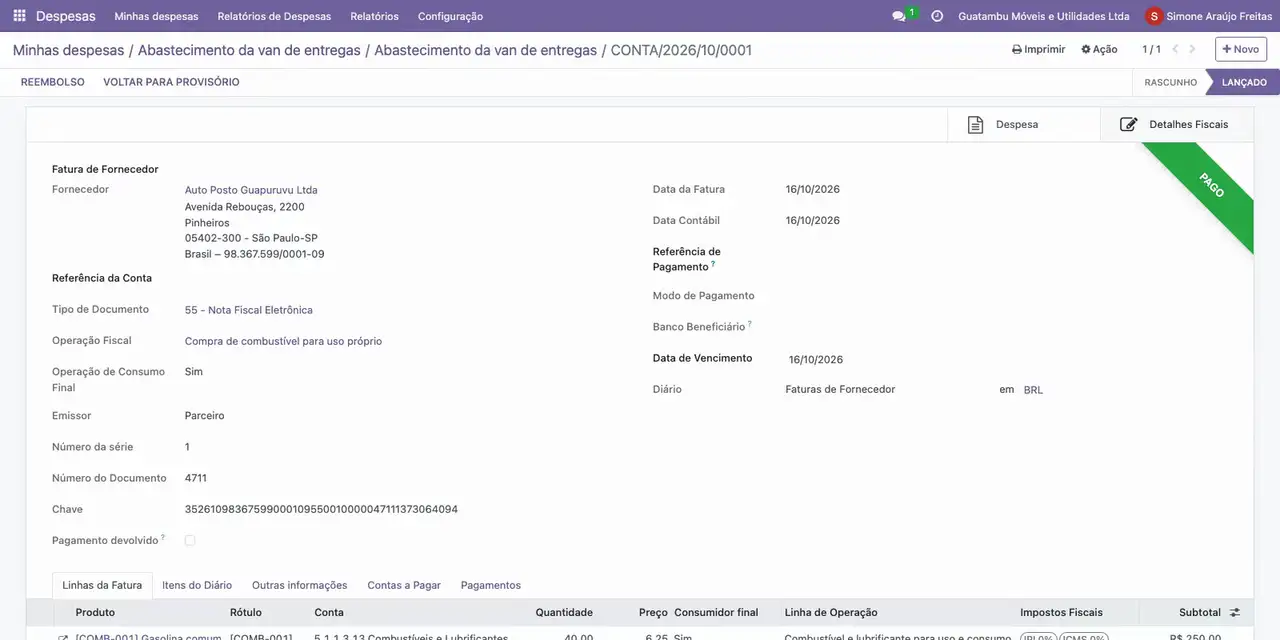Open the activities clock icon
The image size is (1280, 640).
click(x=937, y=16)
